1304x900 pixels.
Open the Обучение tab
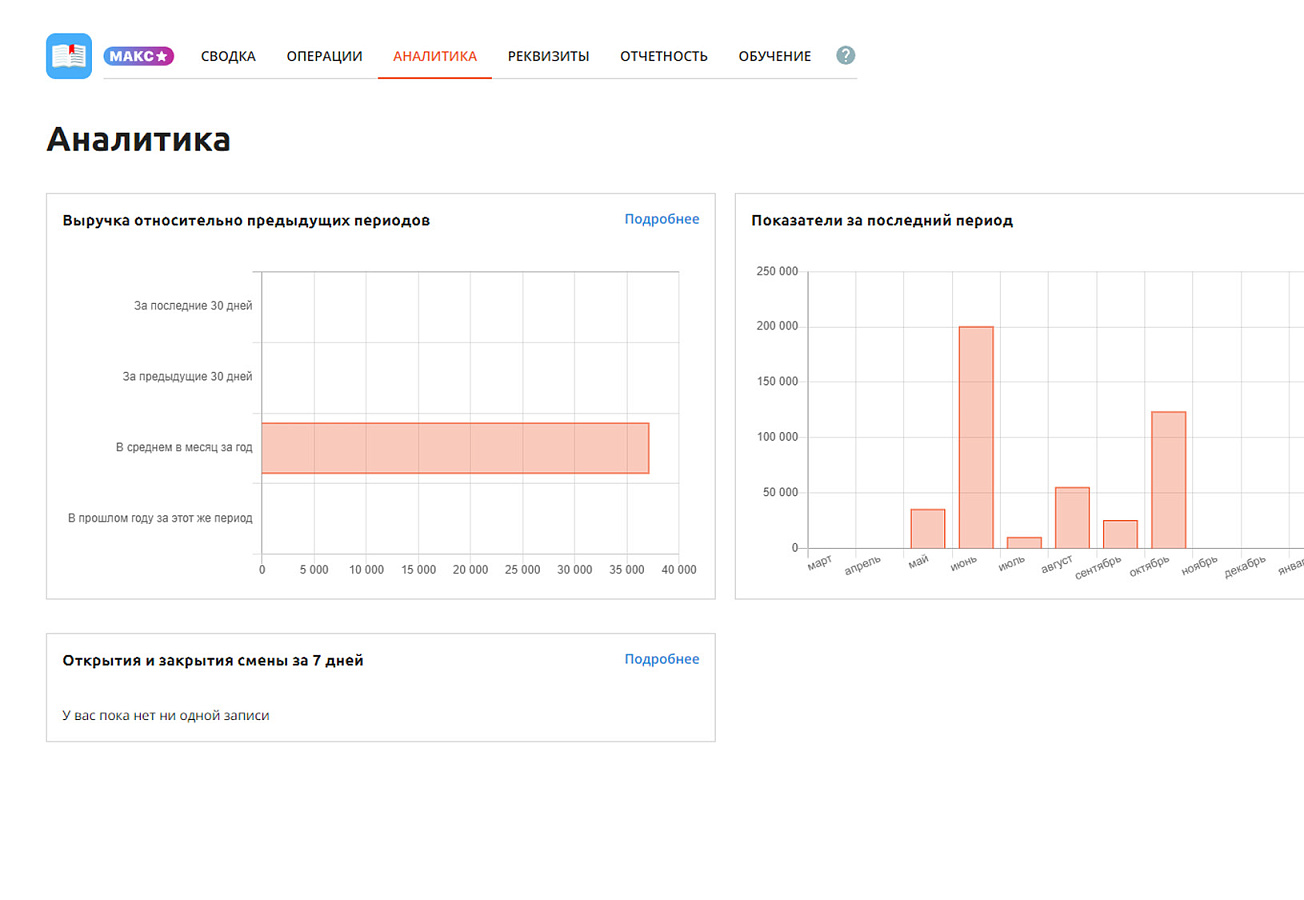coord(775,56)
